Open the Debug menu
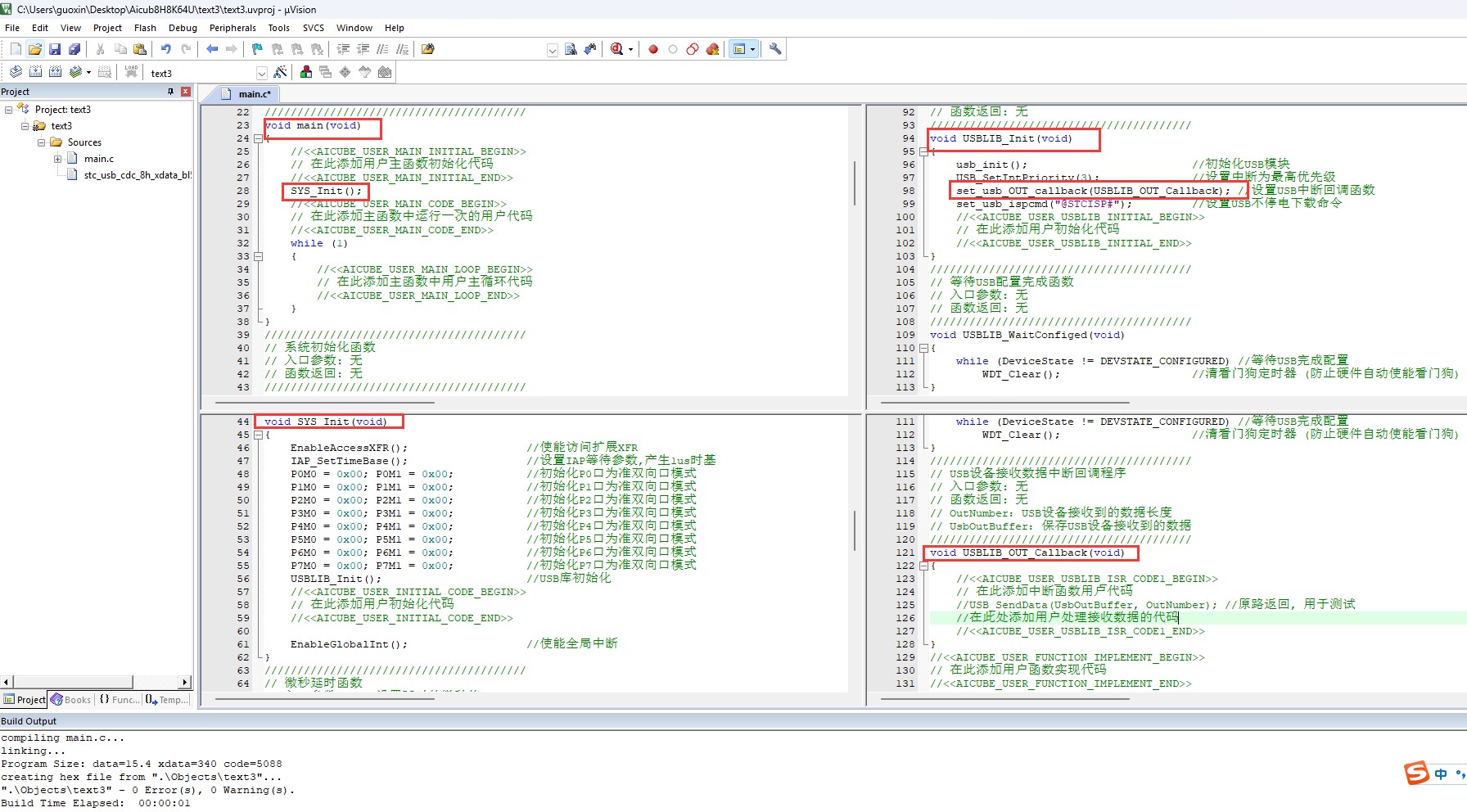The height and width of the screenshot is (812, 1467). pos(183,28)
